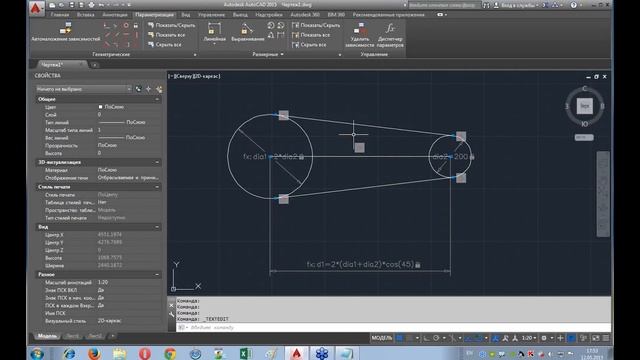Click the clean screen icon in status bar
This screenshot has height=360, width=640.
click(596, 338)
